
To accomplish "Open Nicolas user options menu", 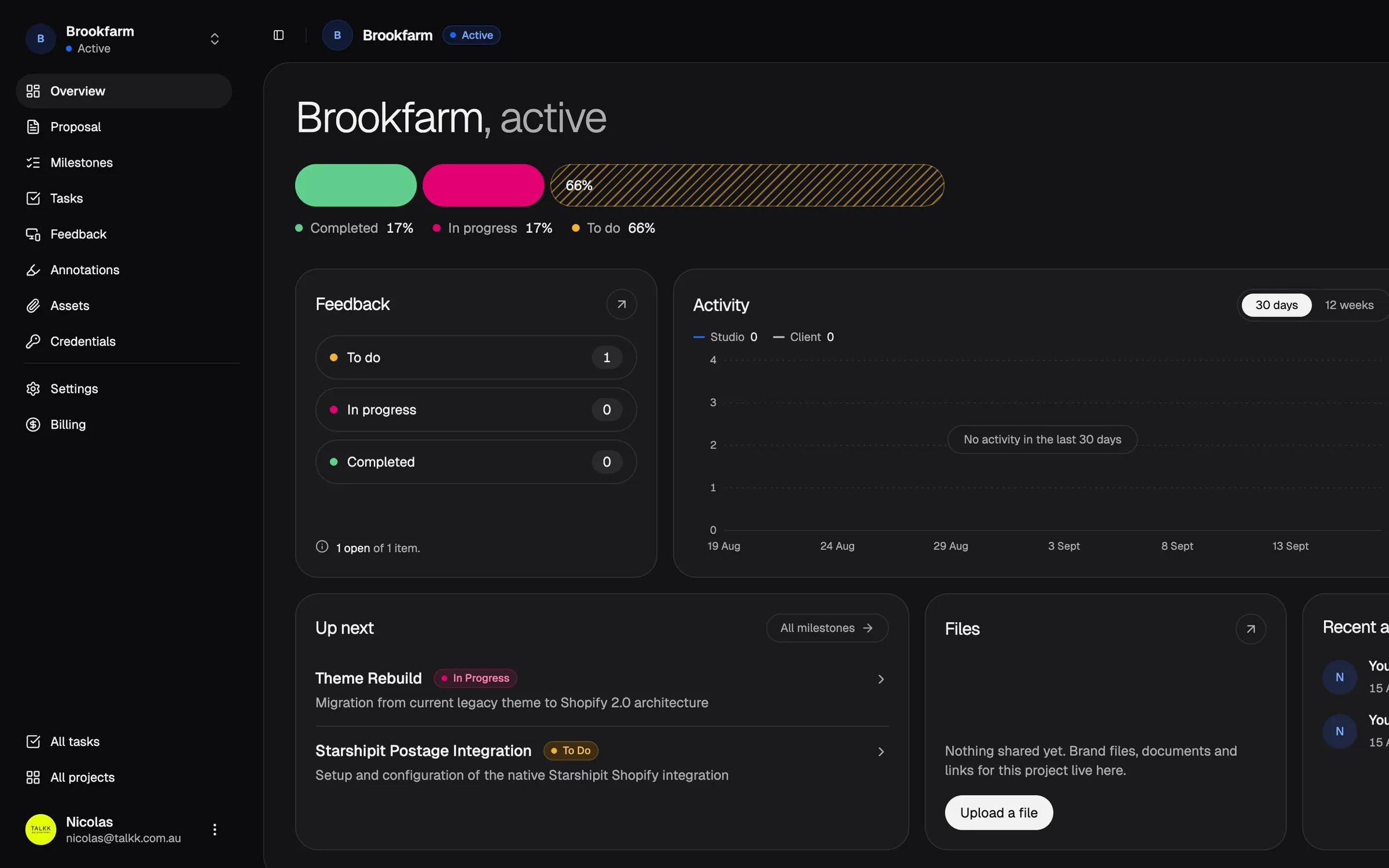I will click(215, 830).
